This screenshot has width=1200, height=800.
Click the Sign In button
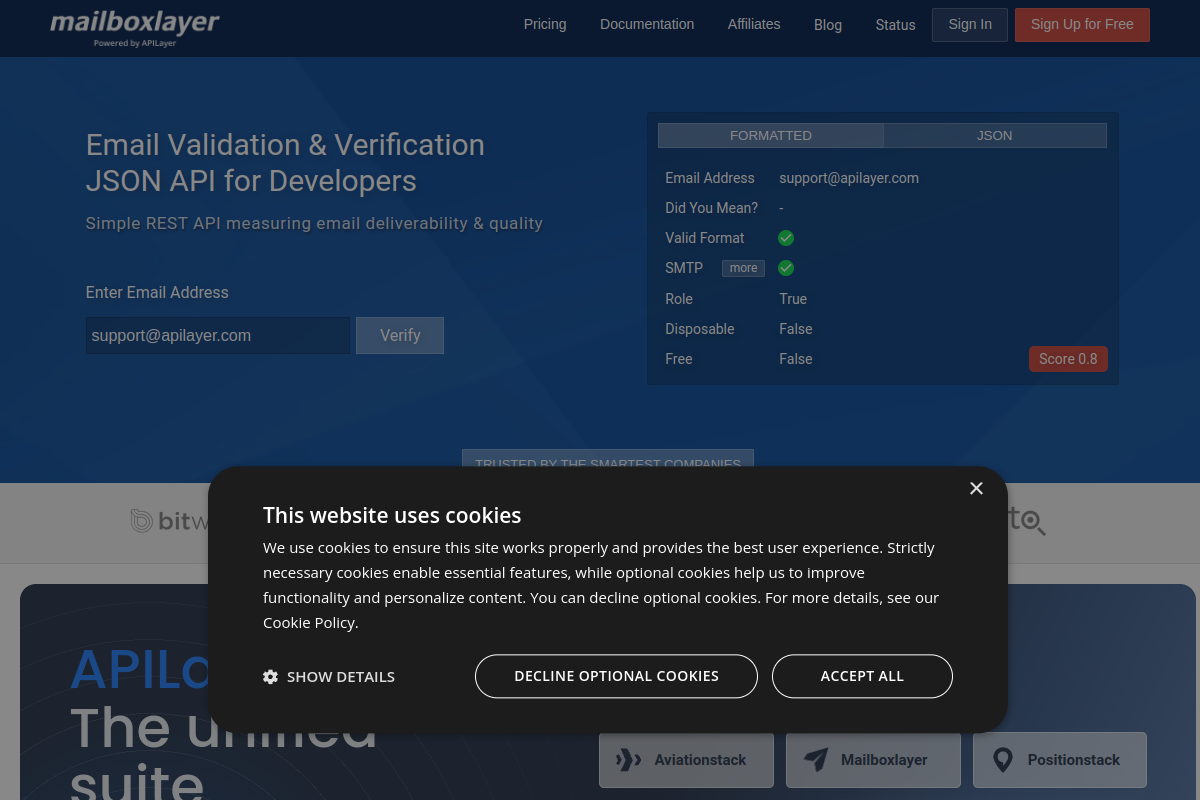click(x=970, y=25)
